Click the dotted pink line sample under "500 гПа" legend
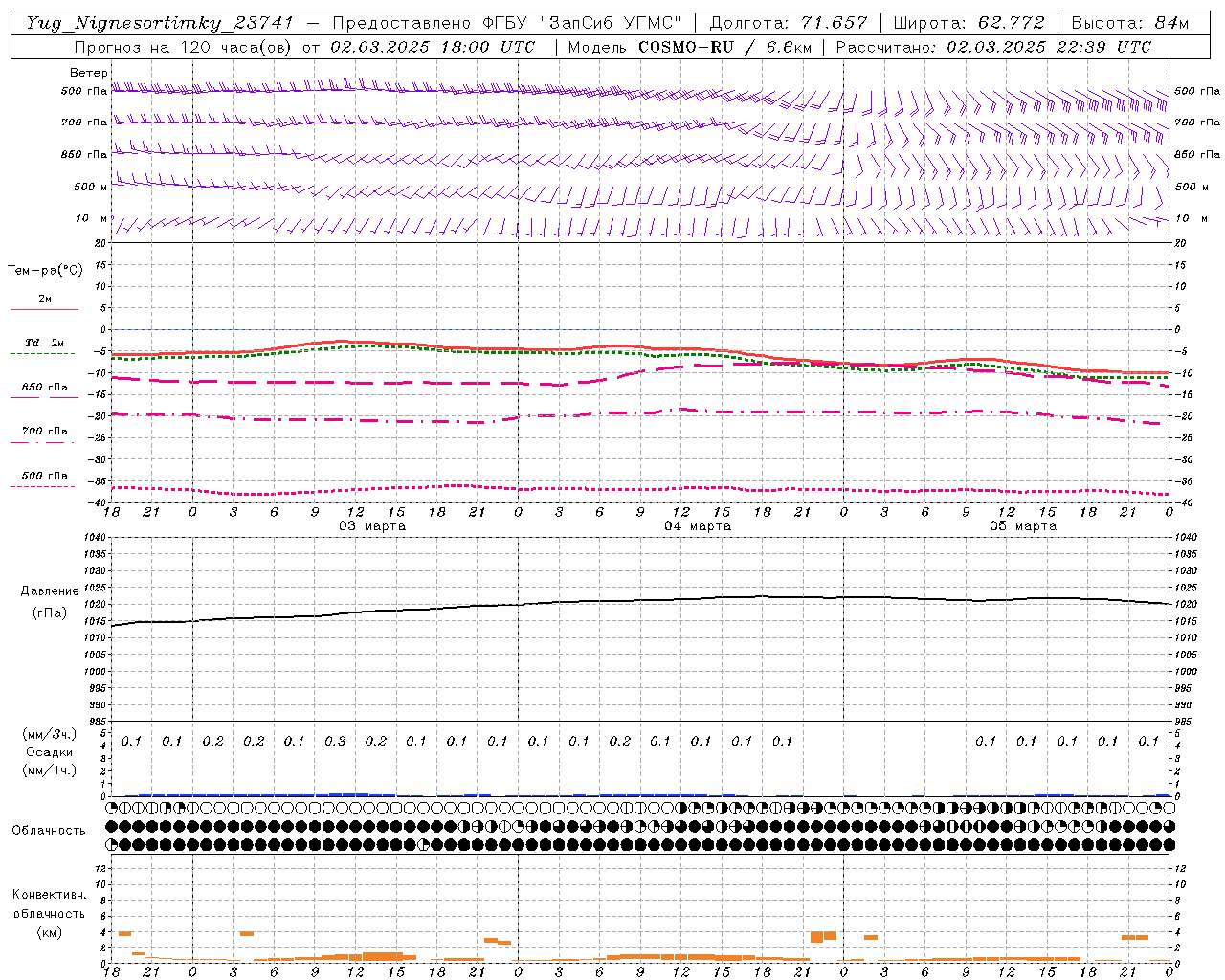Image resolution: width=1225 pixels, height=980 pixels. [43, 486]
